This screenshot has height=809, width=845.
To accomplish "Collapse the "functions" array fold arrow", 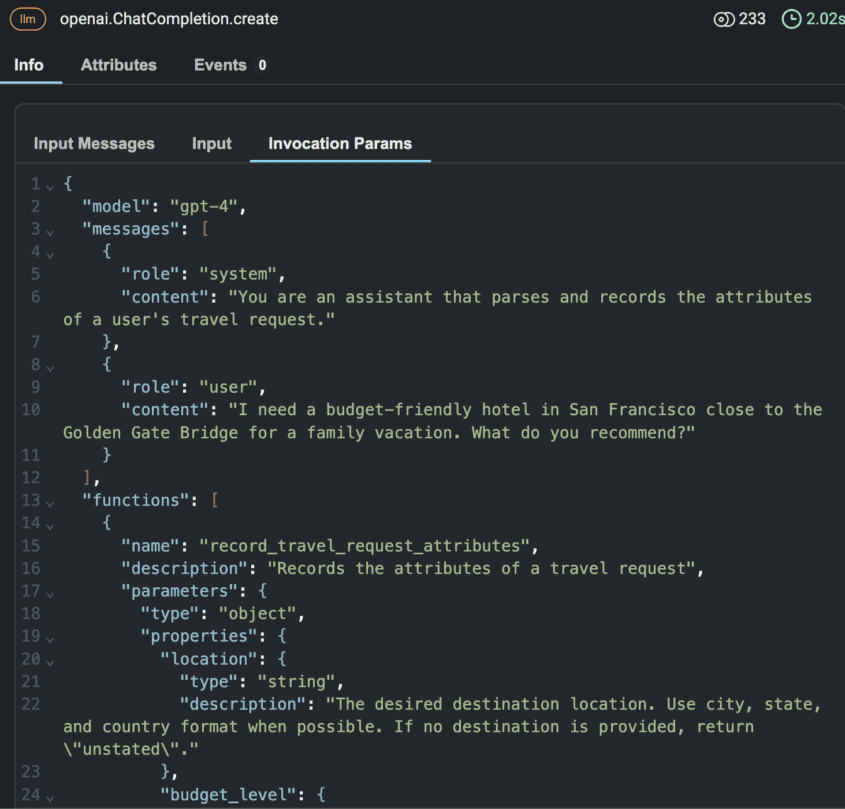I will (49, 501).
